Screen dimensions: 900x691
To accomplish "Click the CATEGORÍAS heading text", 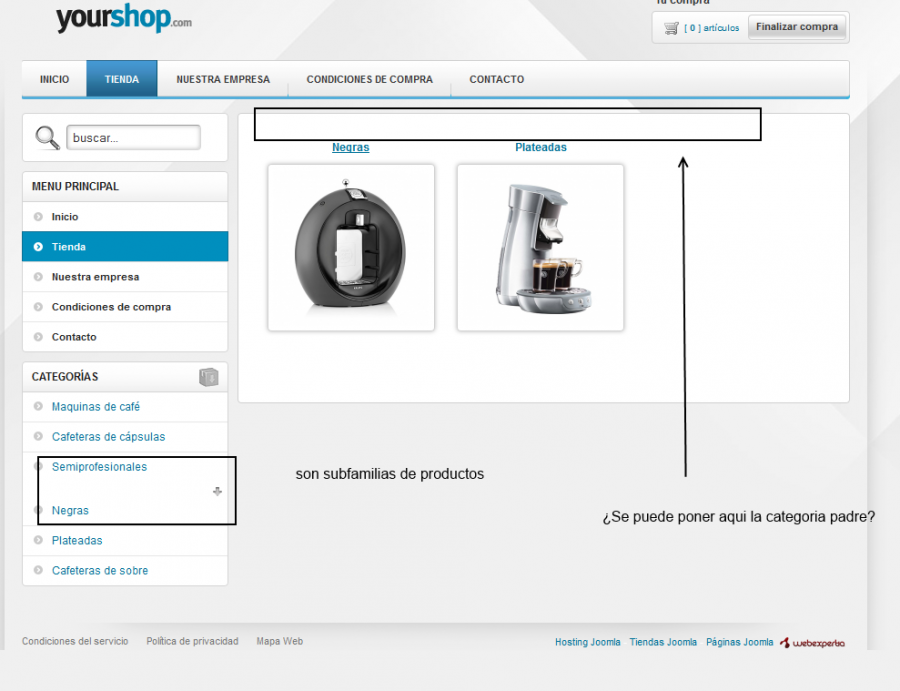I will (x=65, y=376).
